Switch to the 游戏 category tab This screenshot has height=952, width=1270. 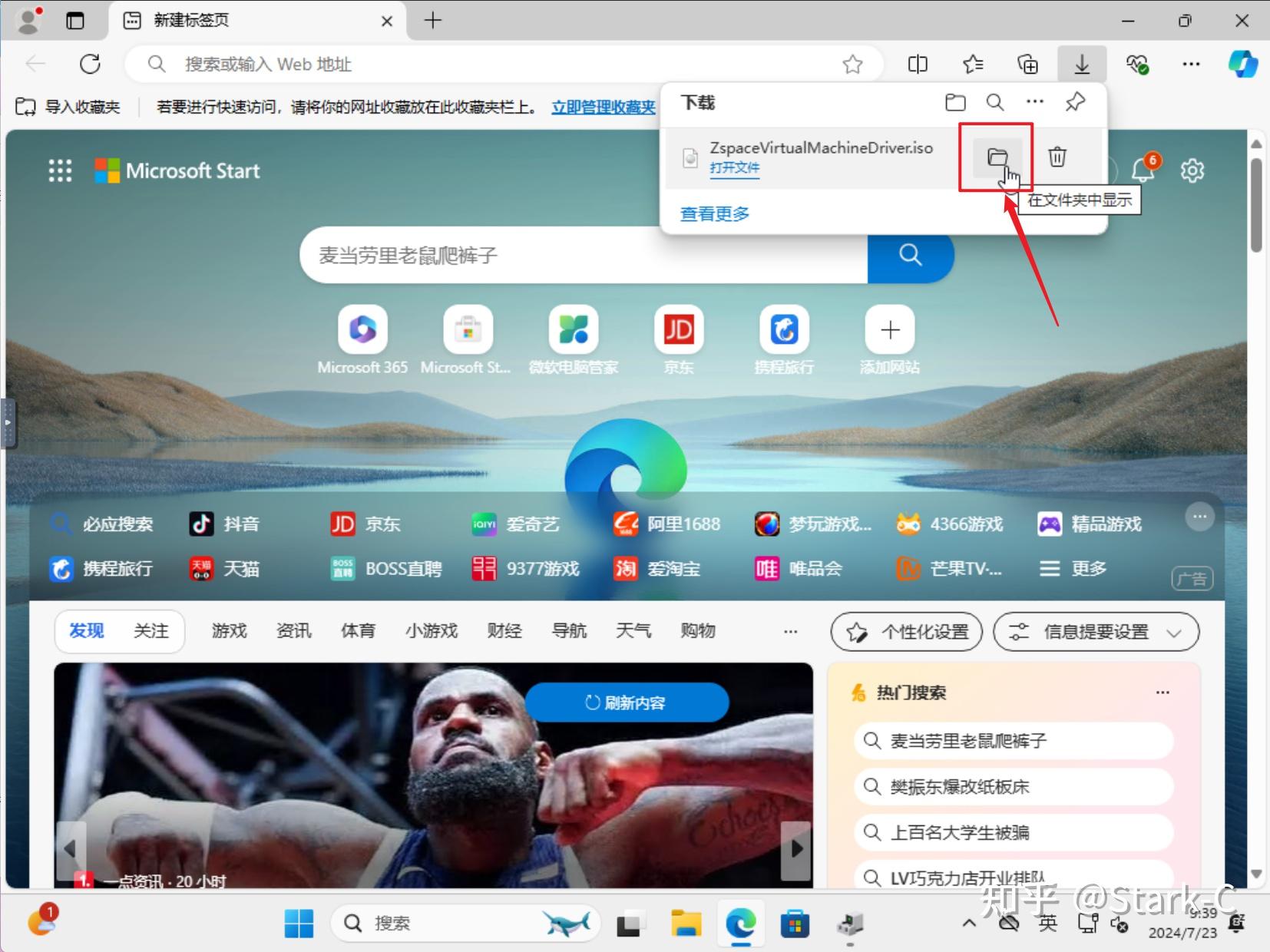pyautogui.click(x=229, y=631)
